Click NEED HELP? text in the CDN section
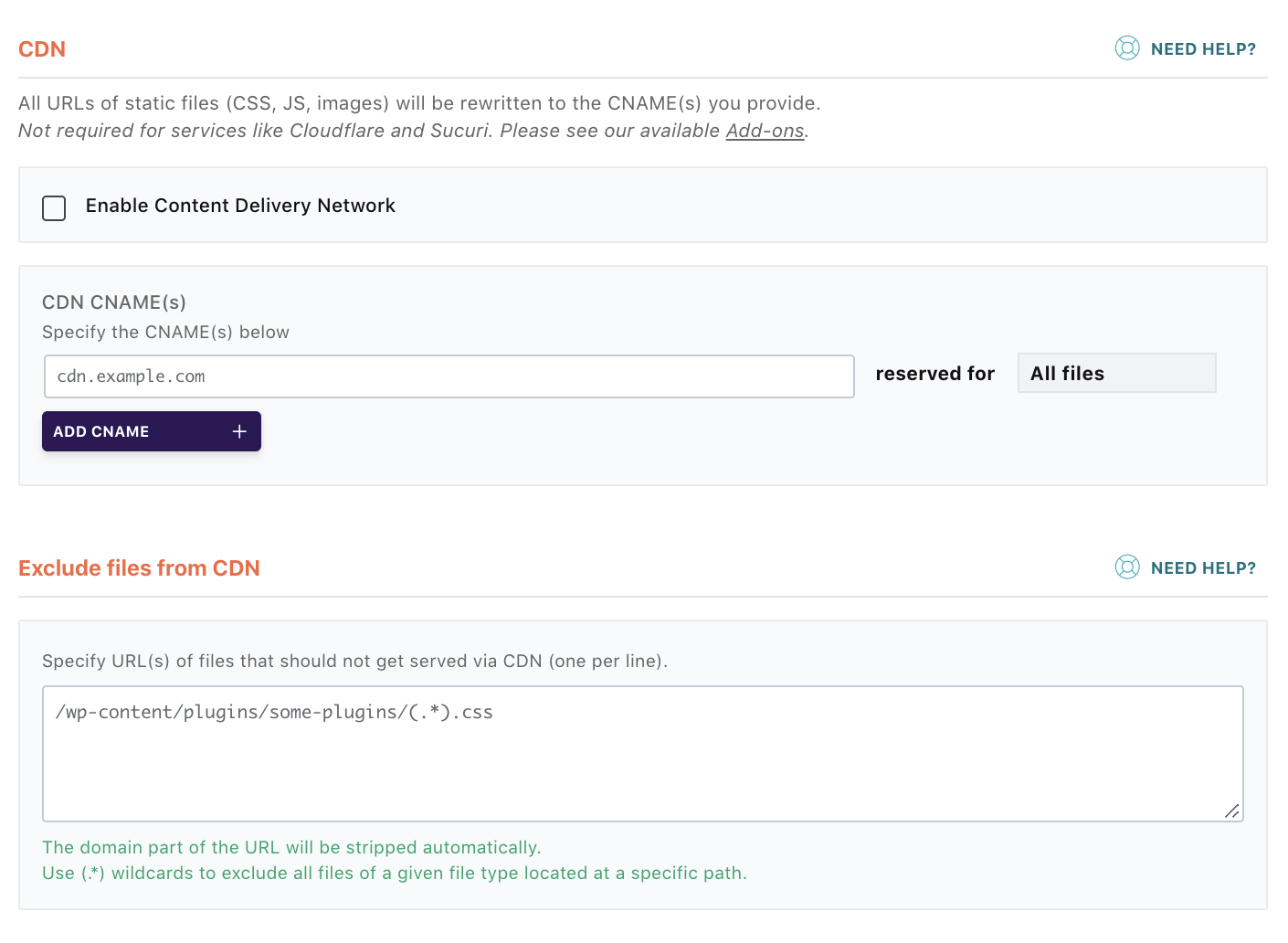This screenshot has height=943, width=1288. 1203,49
